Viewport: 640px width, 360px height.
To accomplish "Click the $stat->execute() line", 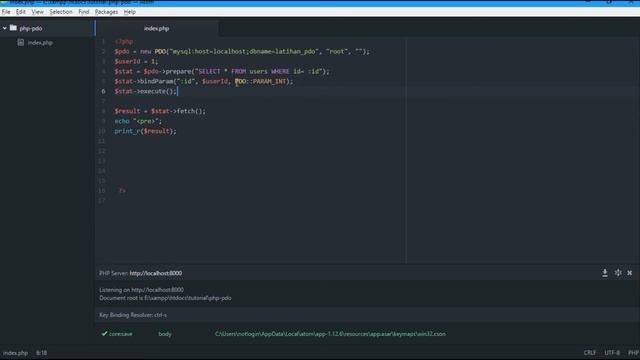I will [x=145, y=91].
